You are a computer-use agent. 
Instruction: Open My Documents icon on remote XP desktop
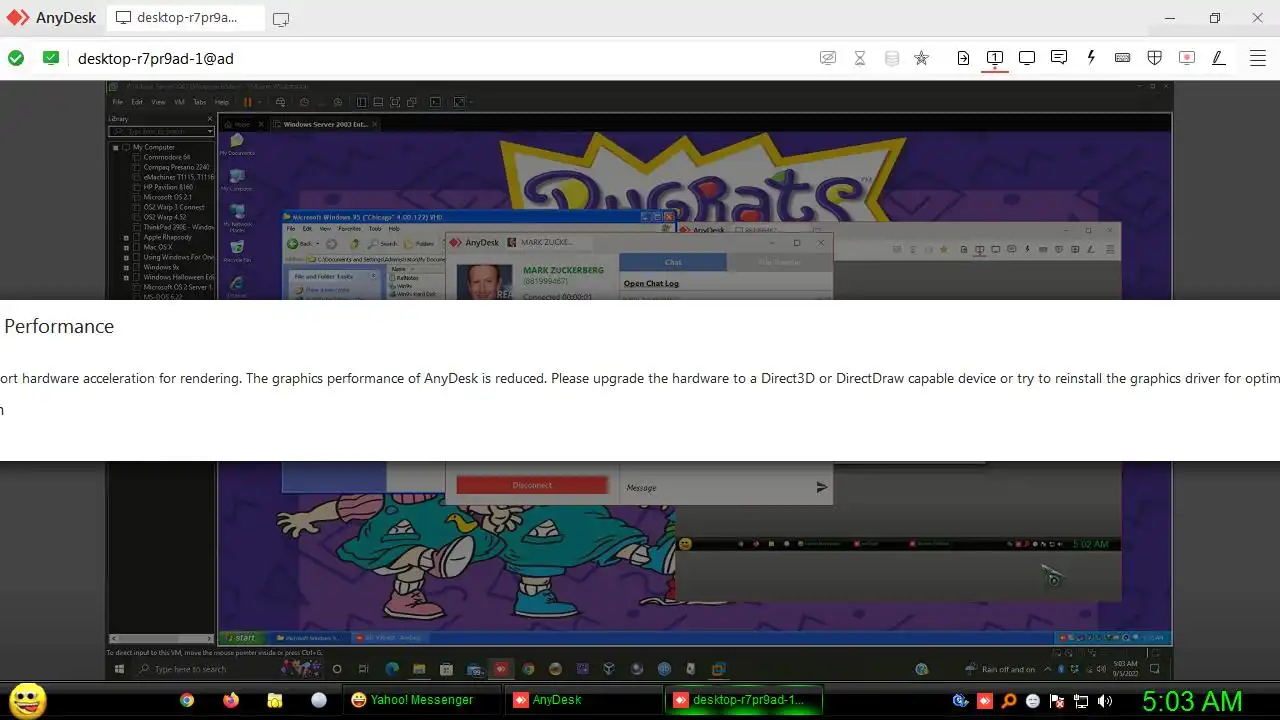tap(237, 145)
